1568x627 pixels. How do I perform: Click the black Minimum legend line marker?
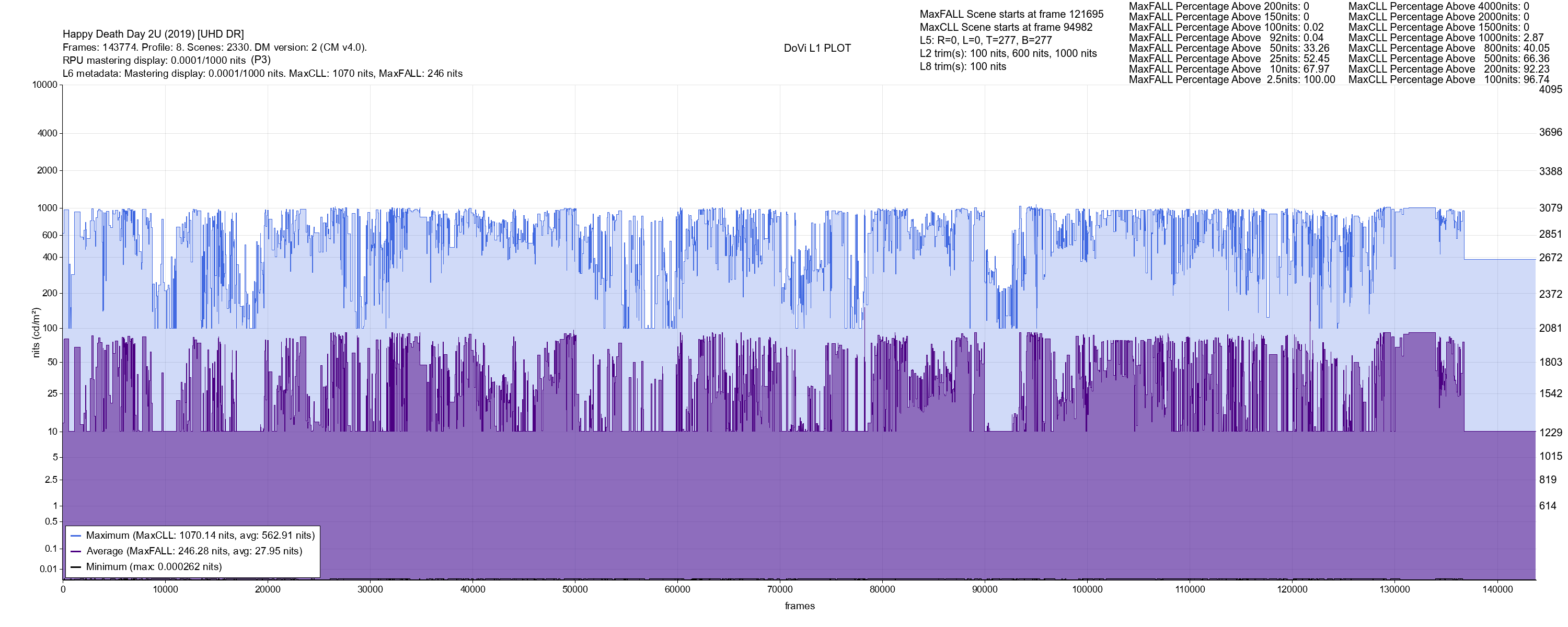[76, 567]
